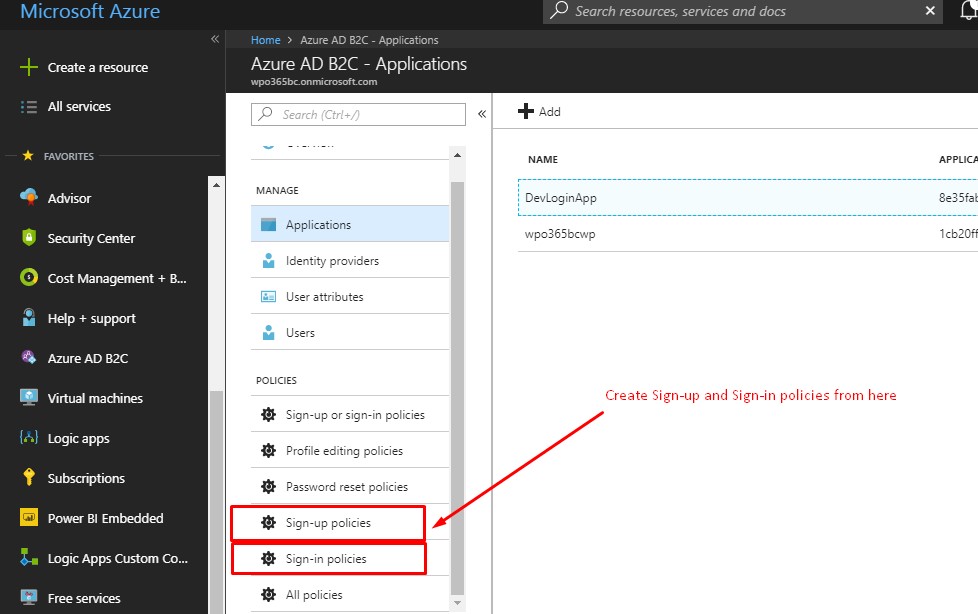Click the Advisor cloud icon
This screenshot has width=978, height=614.
pos(29,197)
